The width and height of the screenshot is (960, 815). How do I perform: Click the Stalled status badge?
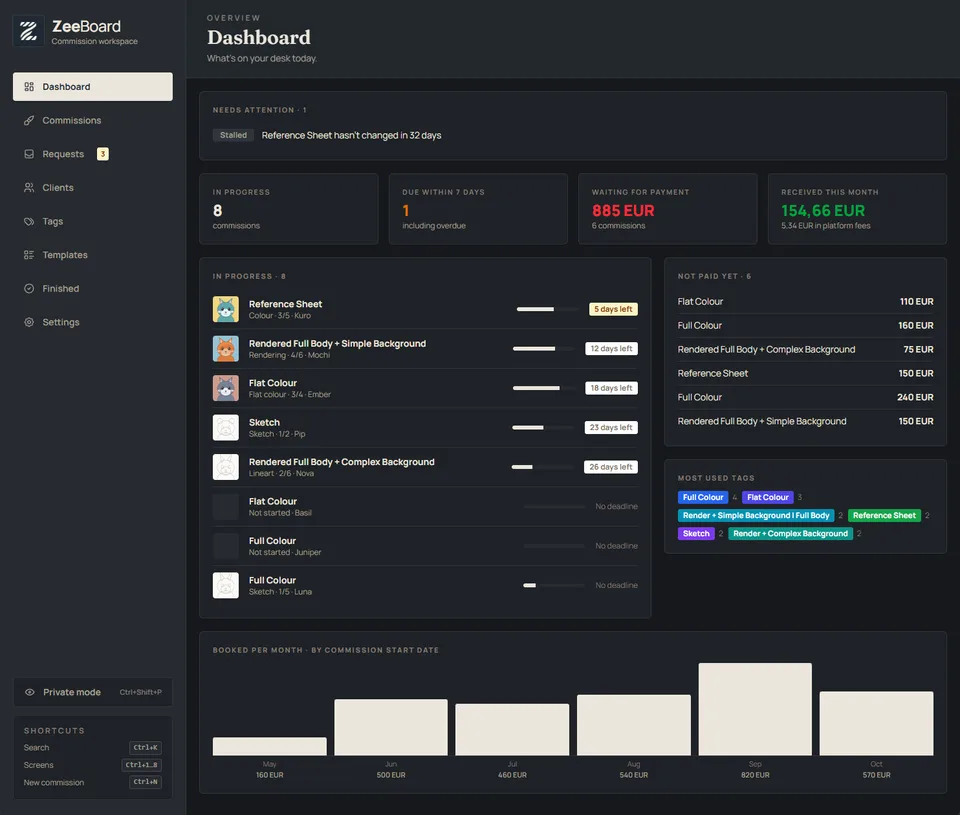coord(233,135)
